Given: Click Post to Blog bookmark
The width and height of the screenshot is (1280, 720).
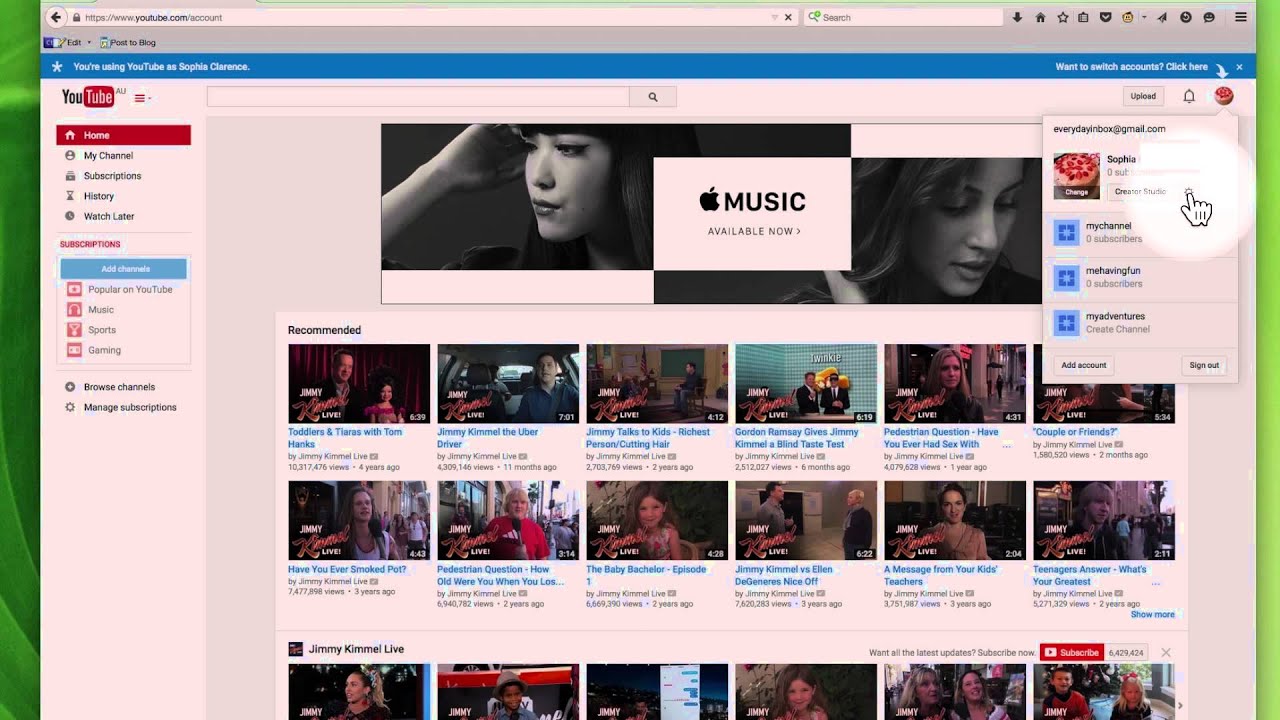Looking at the screenshot, I should click(128, 43).
